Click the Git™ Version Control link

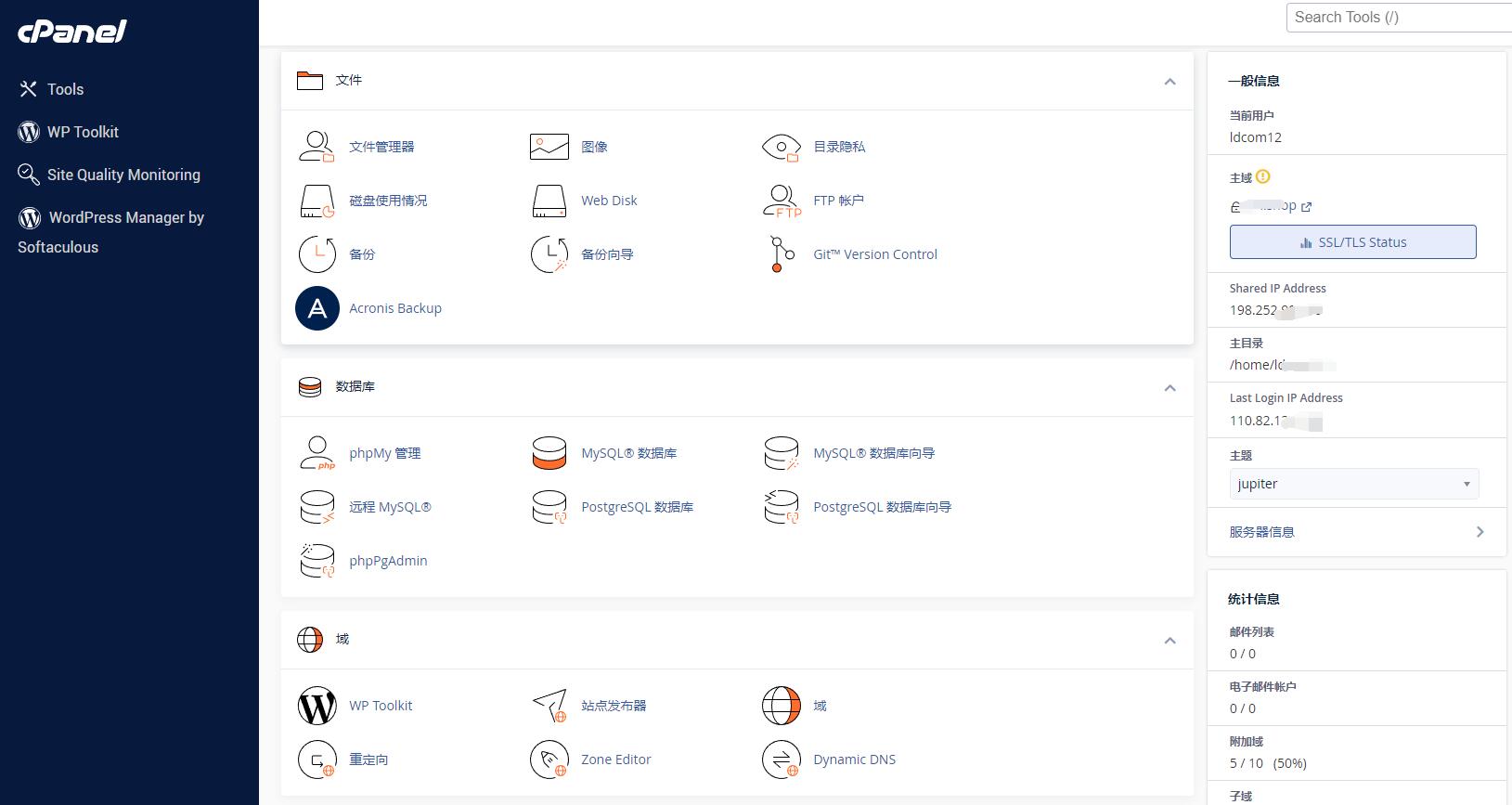(x=875, y=254)
